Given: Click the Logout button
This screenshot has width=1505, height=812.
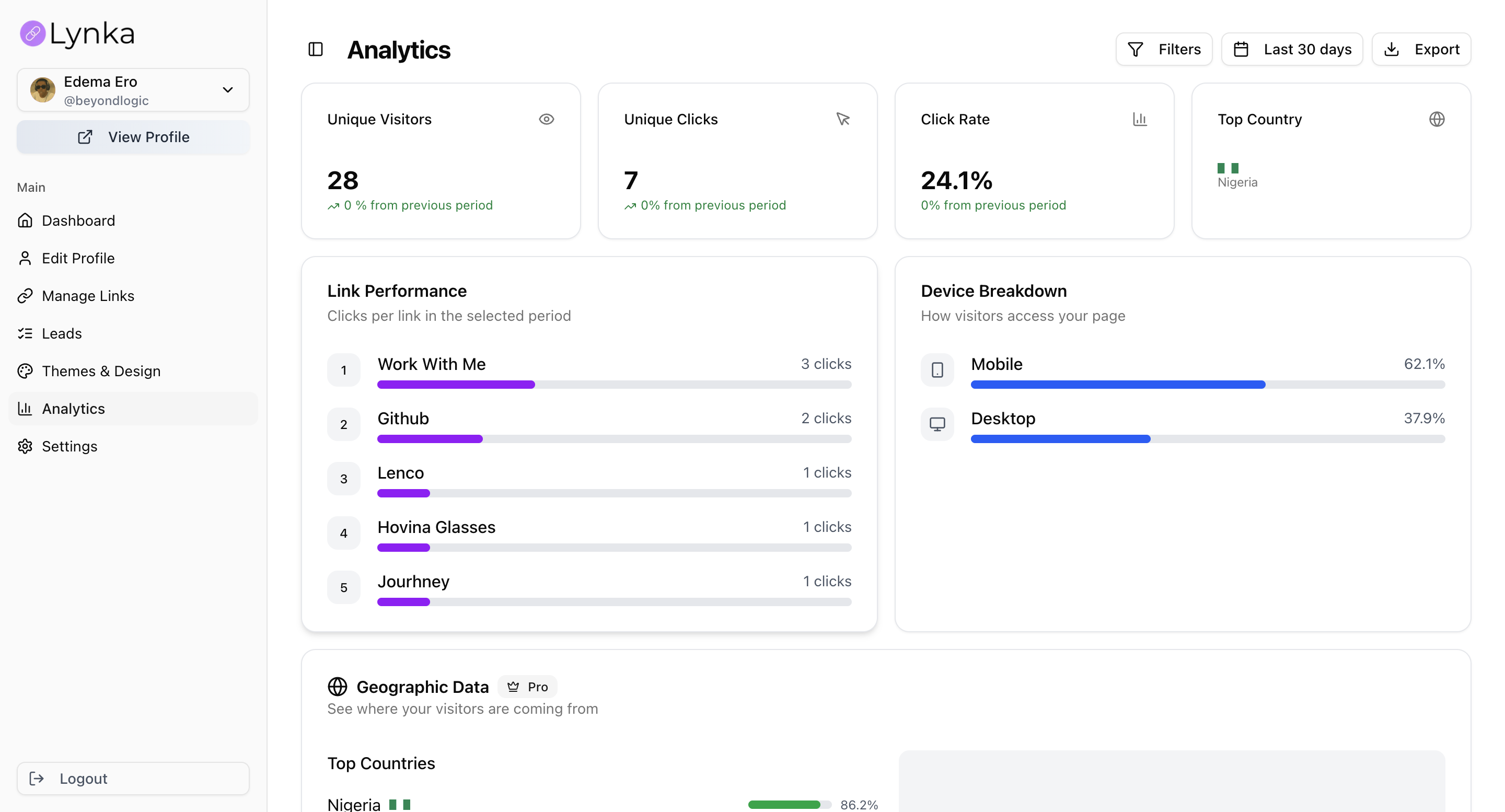Looking at the screenshot, I should click(x=133, y=778).
